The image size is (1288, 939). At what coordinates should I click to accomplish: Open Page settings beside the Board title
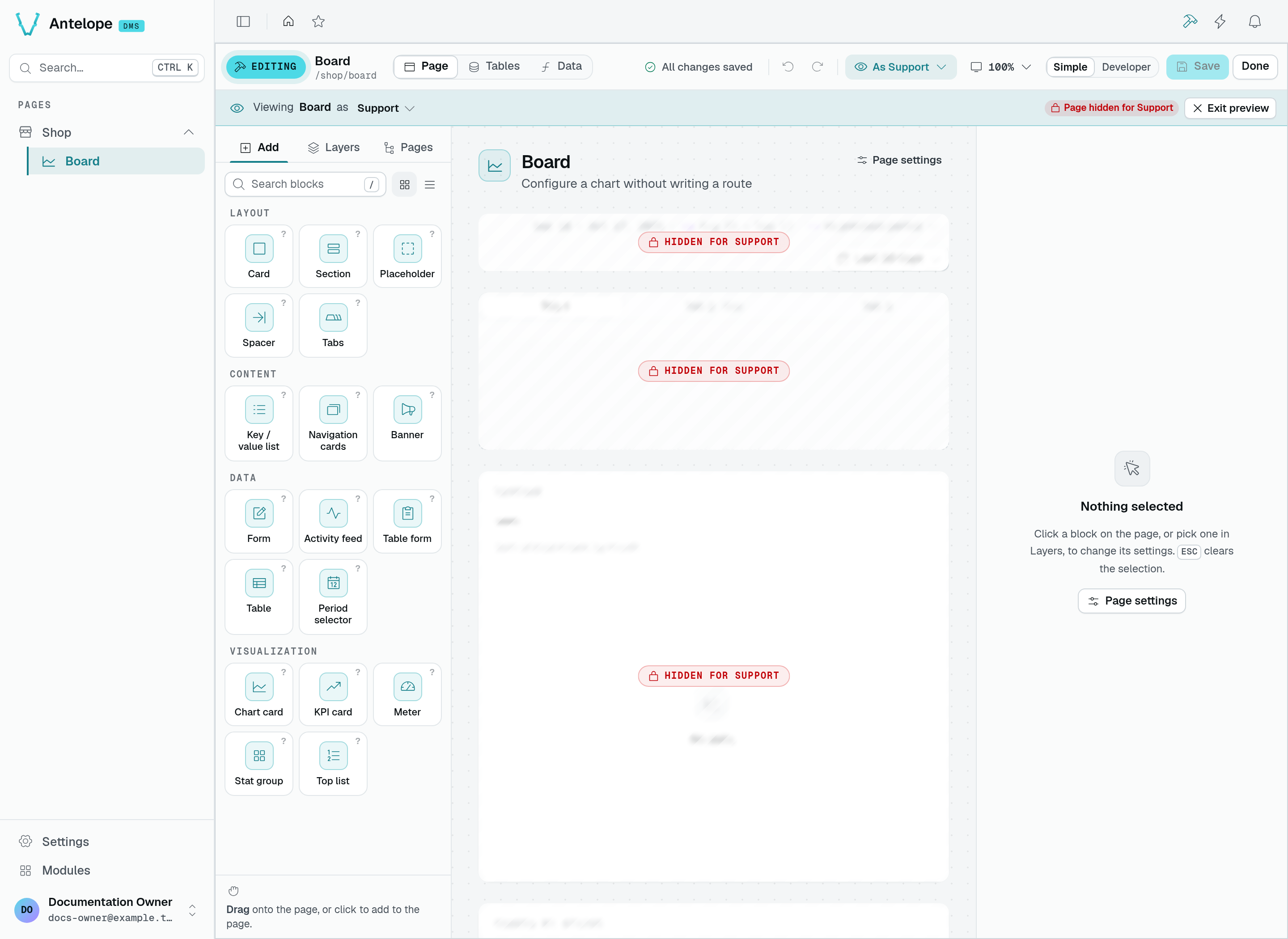[x=898, y=160]
